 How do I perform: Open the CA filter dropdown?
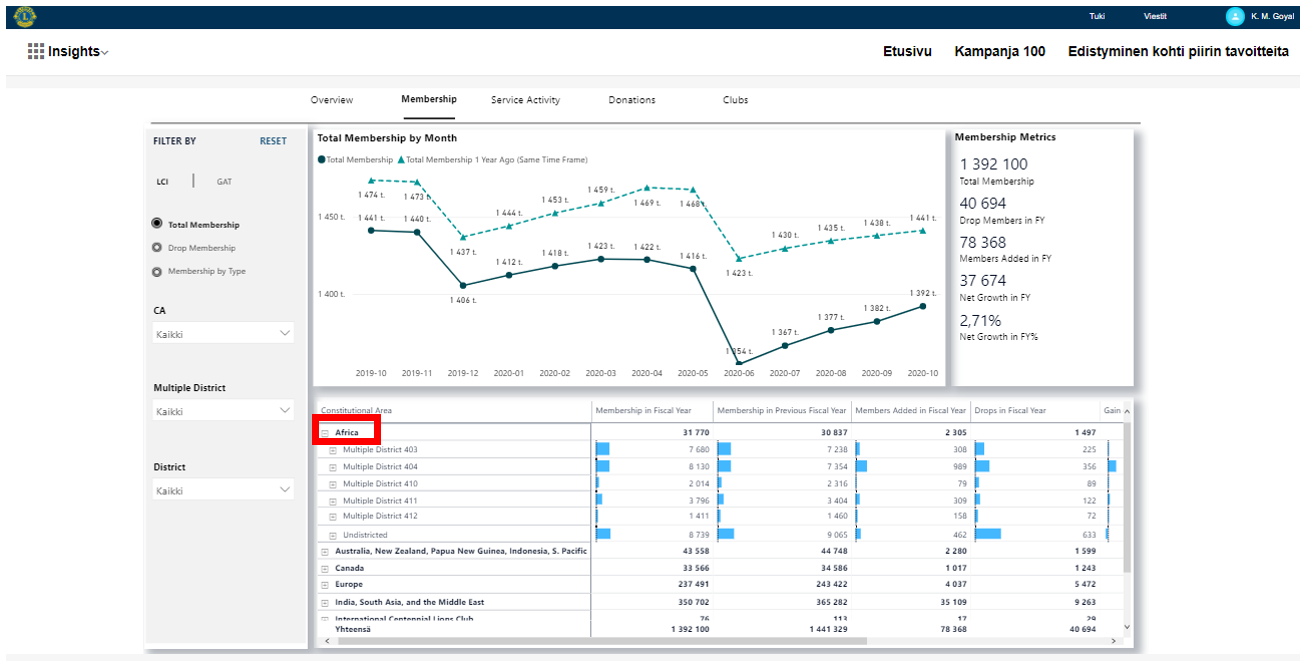(x=223, y=334)
